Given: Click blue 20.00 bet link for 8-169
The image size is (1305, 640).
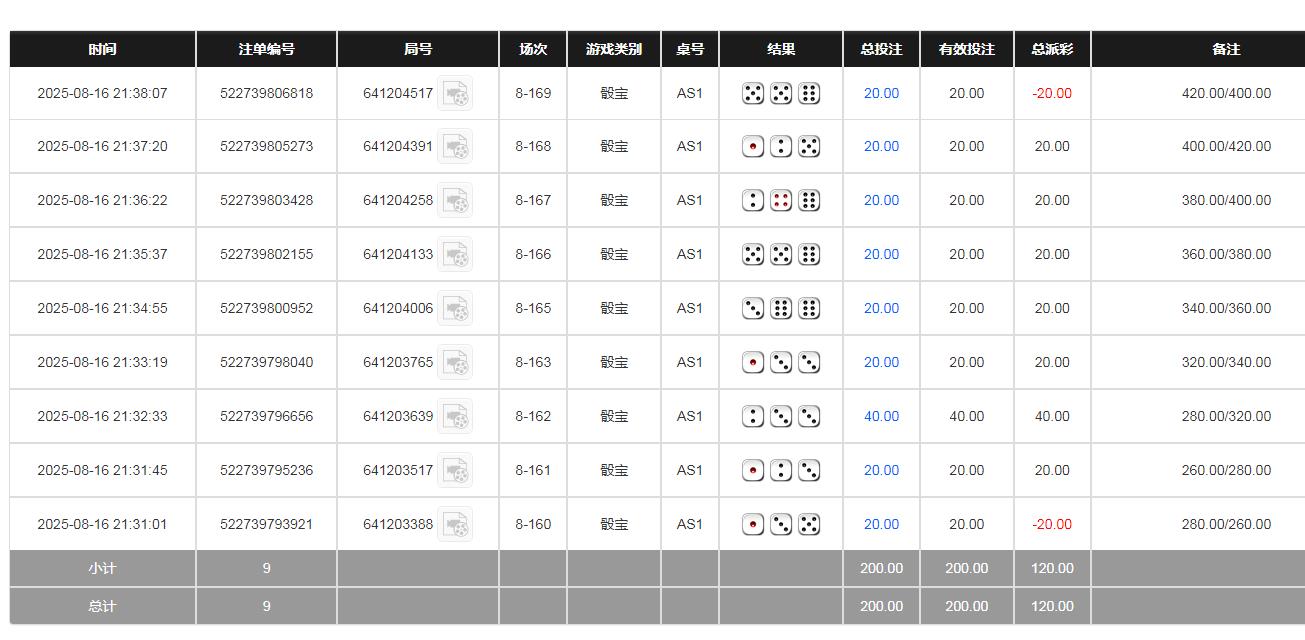Looking at the screenshot, I should pos(881,94).
